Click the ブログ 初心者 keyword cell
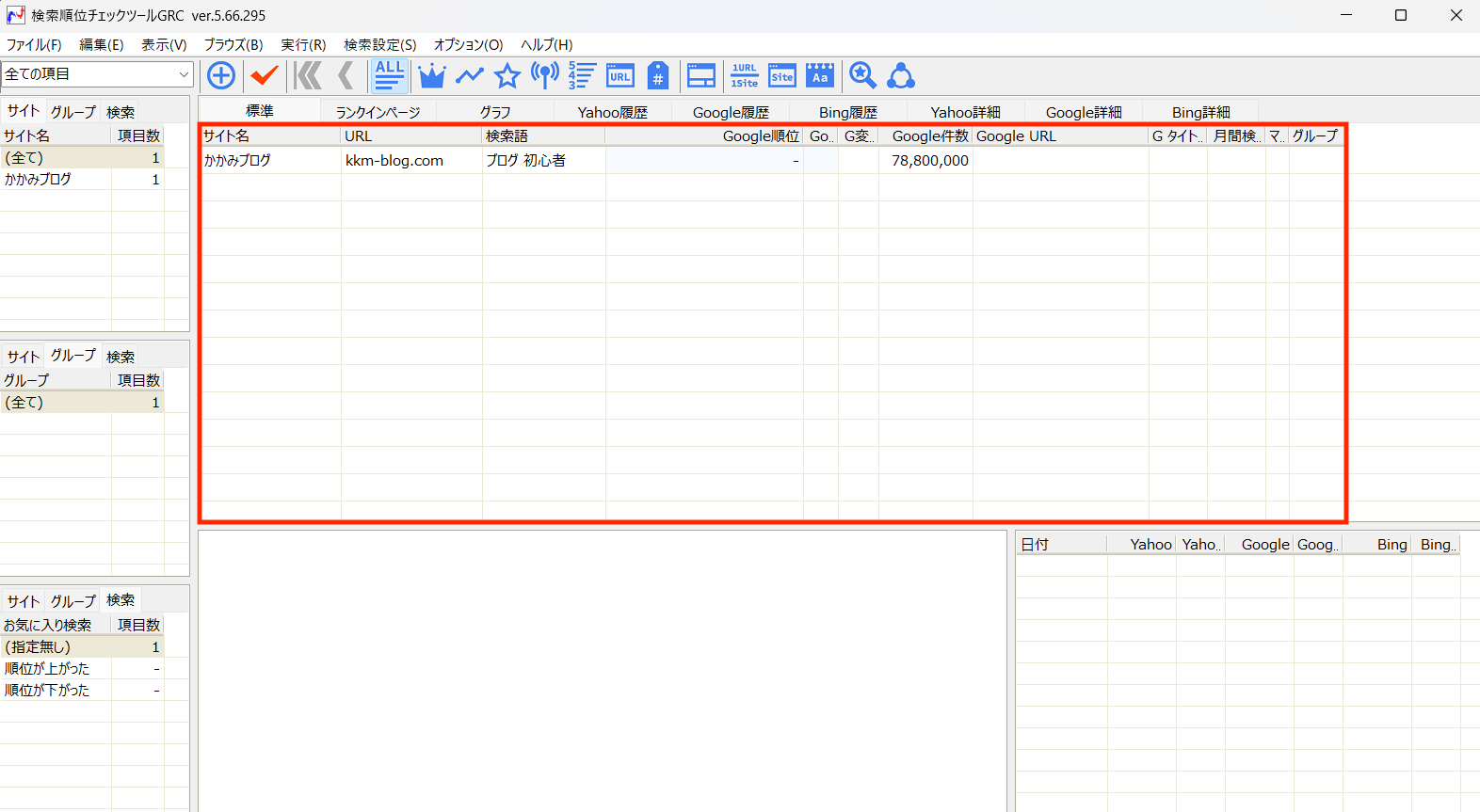Viewport: 1480px width, 812px height. (543, 160)
